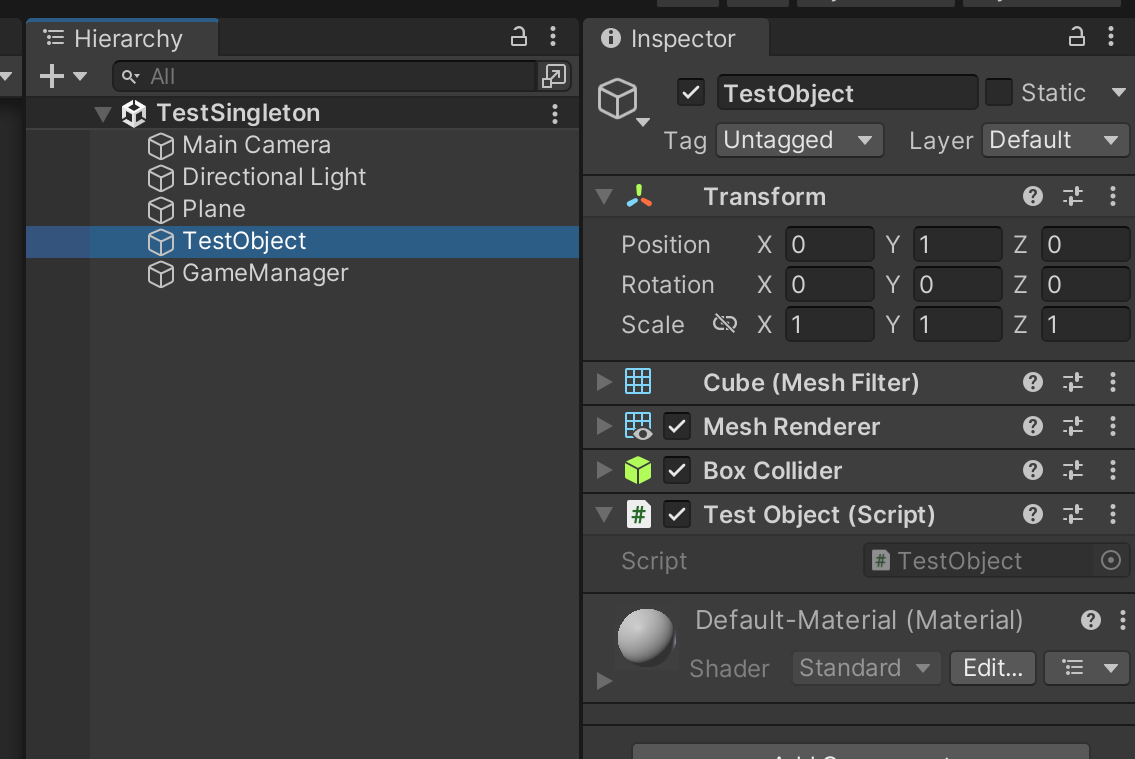
Task: Open Box Collider preset settings icon
Action: (1073, 471)
